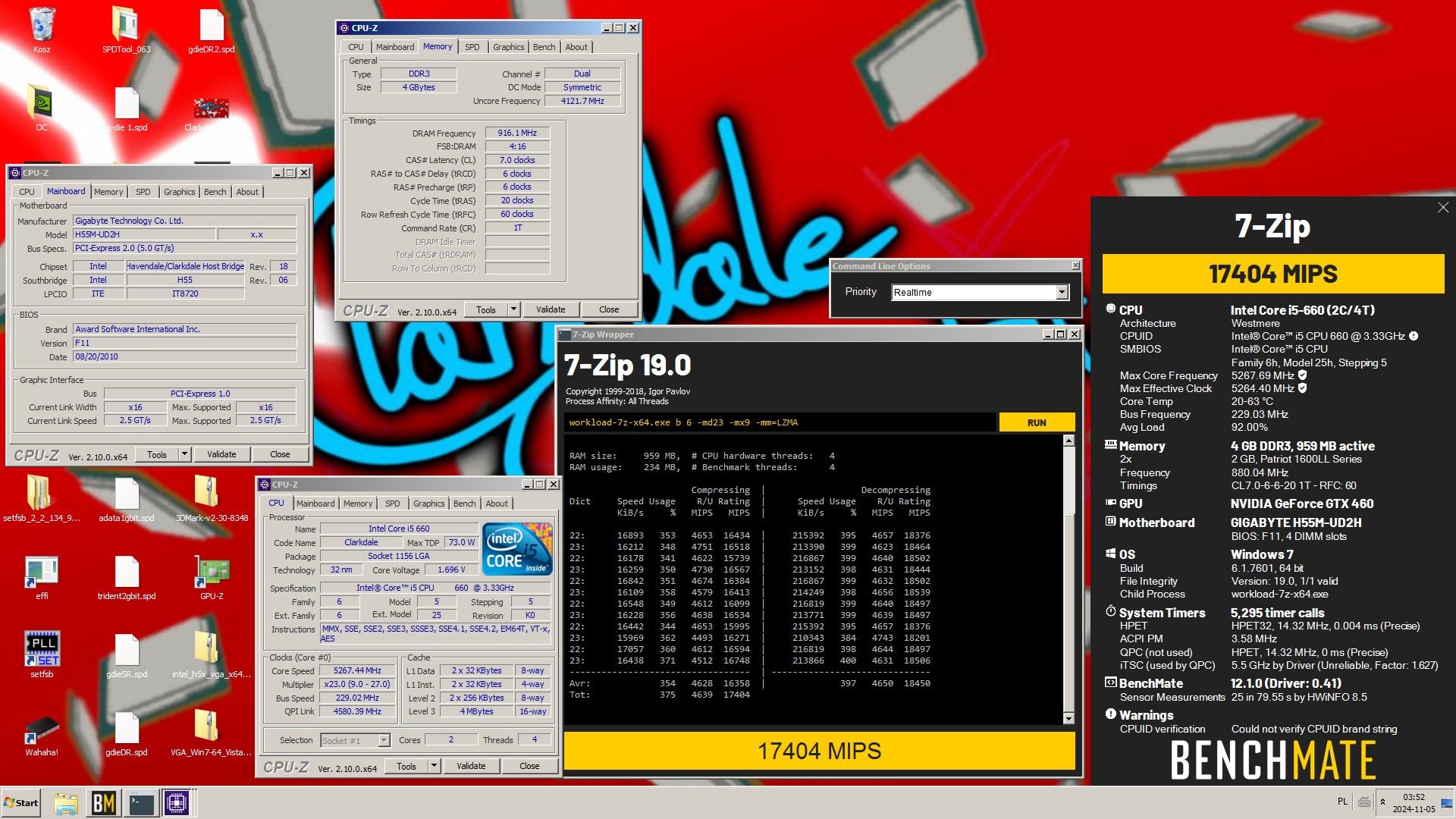Screen dimensions: 1456x819
Task: Close the Command Line Options window
Action: tap(1075, 265)
